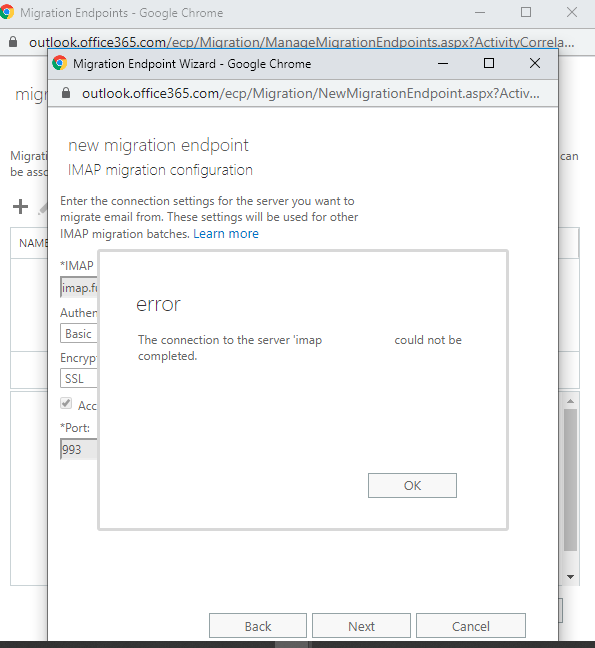Click the IMAP server input field
The height and width of the screenshot is (648, 595).
tap(79, 287)
